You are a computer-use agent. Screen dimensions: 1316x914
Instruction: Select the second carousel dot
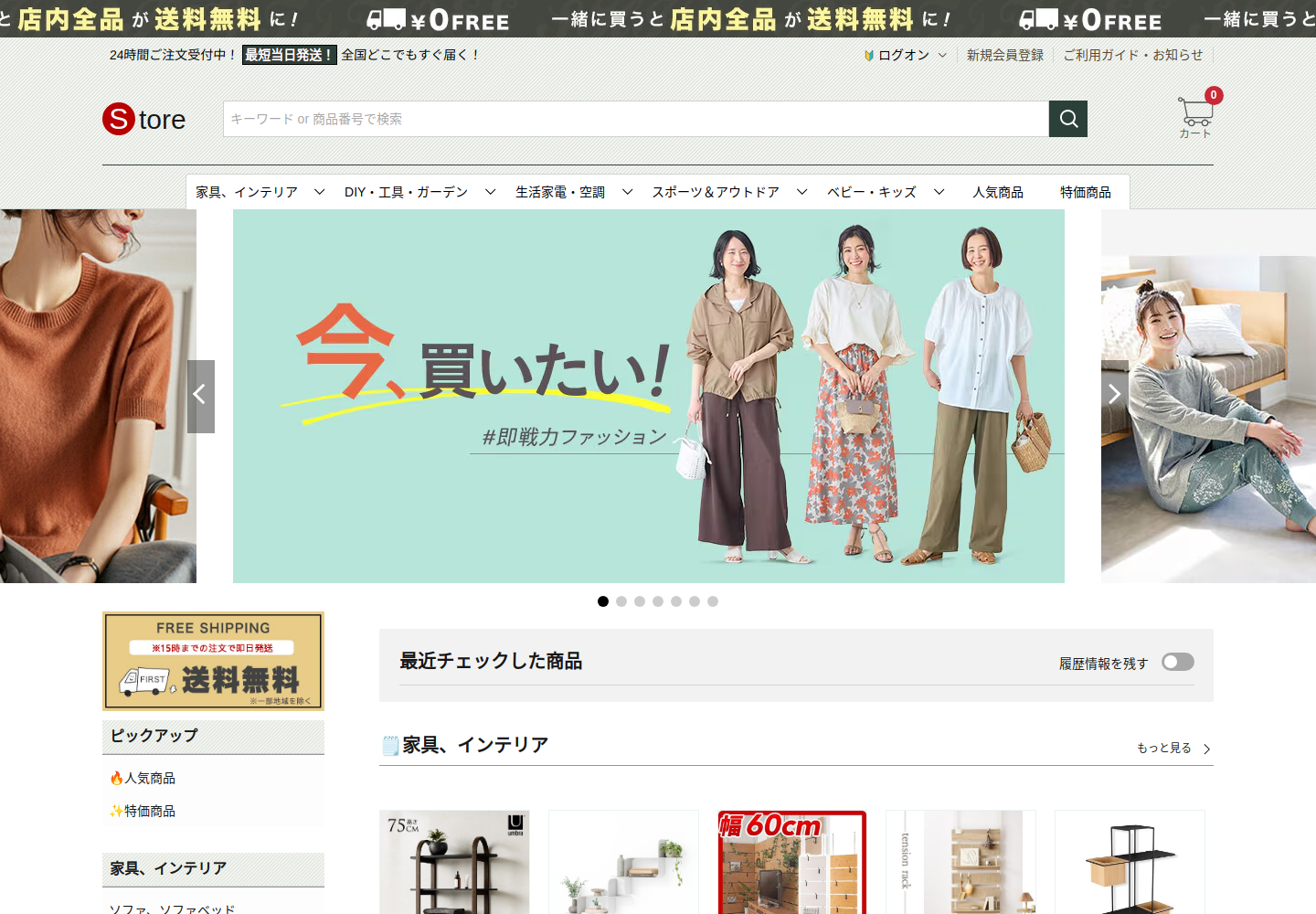pyautogui.click(x=621, y=601)
